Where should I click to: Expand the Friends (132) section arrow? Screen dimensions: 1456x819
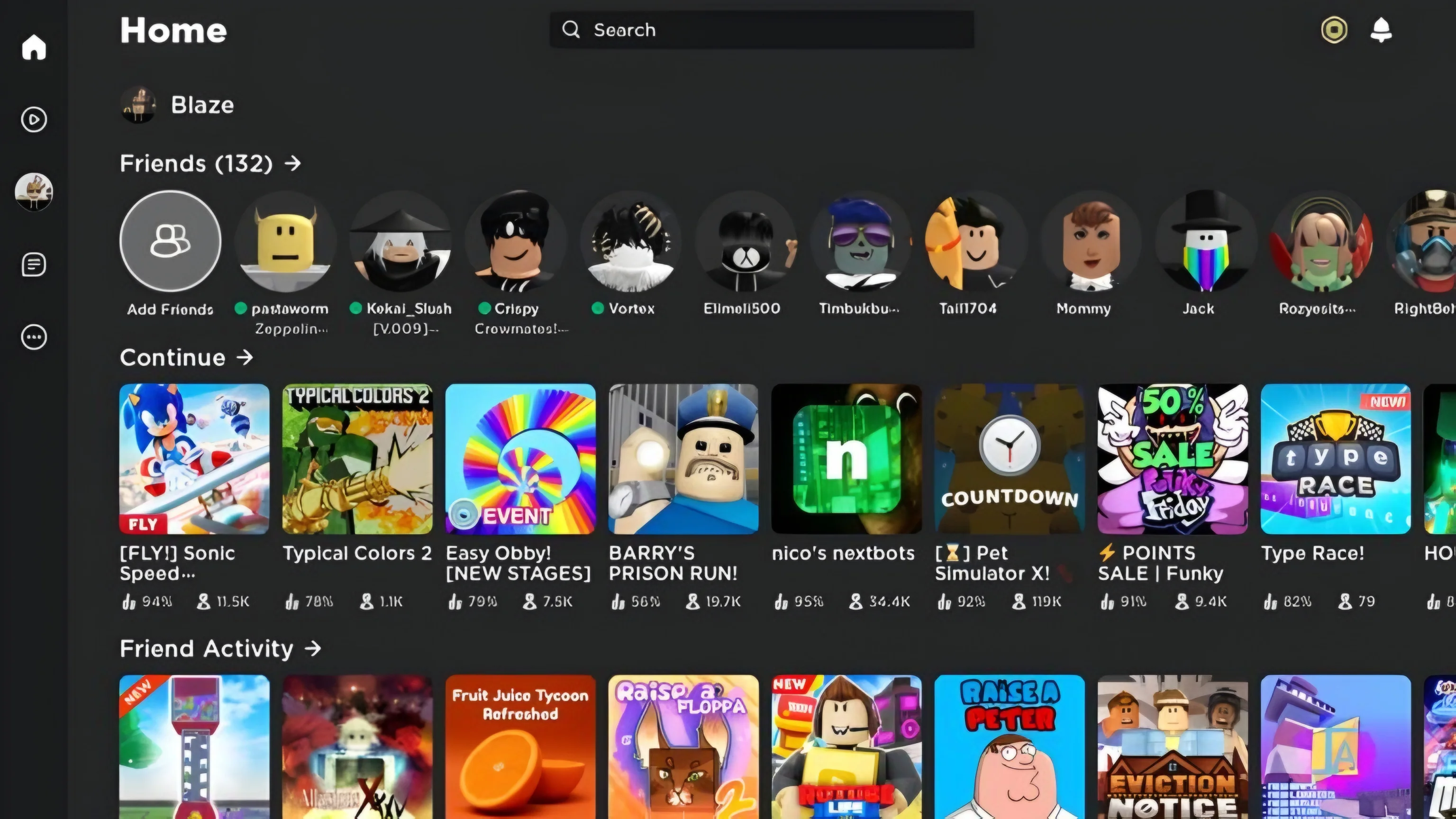[x=293, y=164]
